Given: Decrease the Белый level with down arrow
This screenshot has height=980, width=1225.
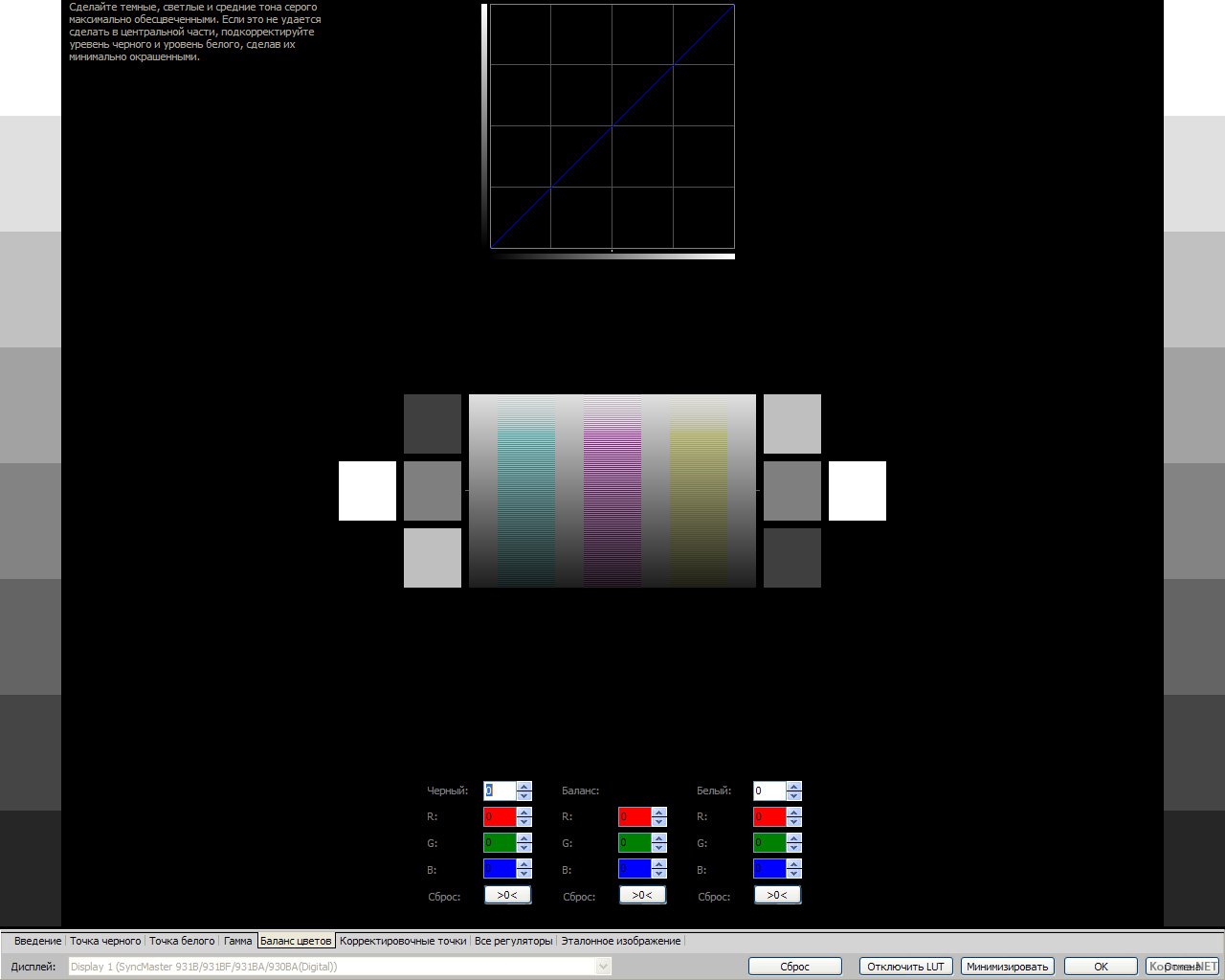Looking at the screenshot, I should point(793,795).
